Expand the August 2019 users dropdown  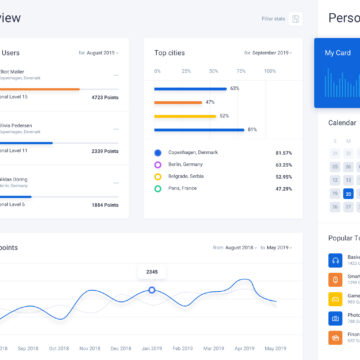point(102,53)
